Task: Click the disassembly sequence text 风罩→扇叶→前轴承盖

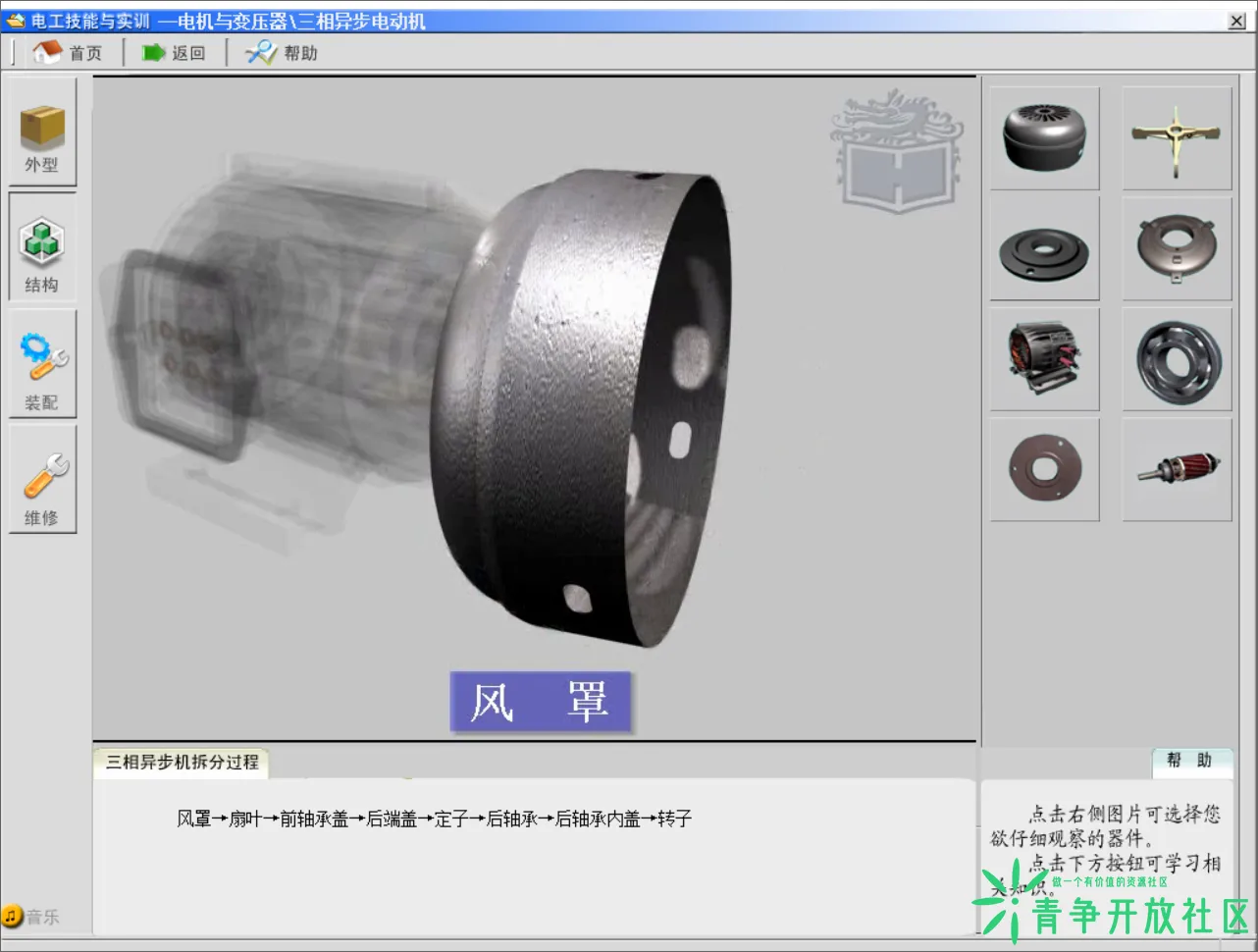Action: tap(263, 819)
